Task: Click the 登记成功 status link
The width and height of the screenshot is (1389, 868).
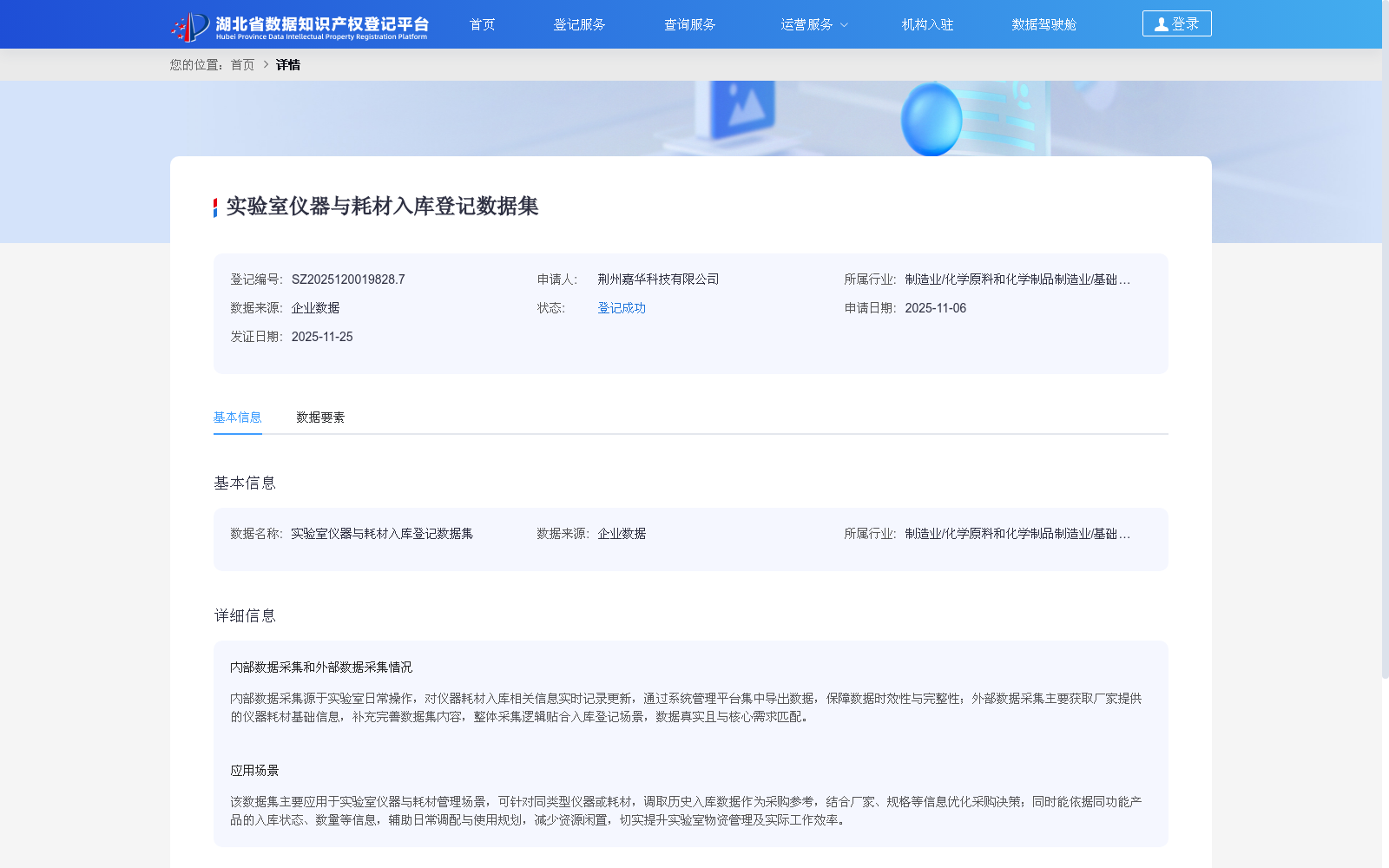Action: point(622,308)
